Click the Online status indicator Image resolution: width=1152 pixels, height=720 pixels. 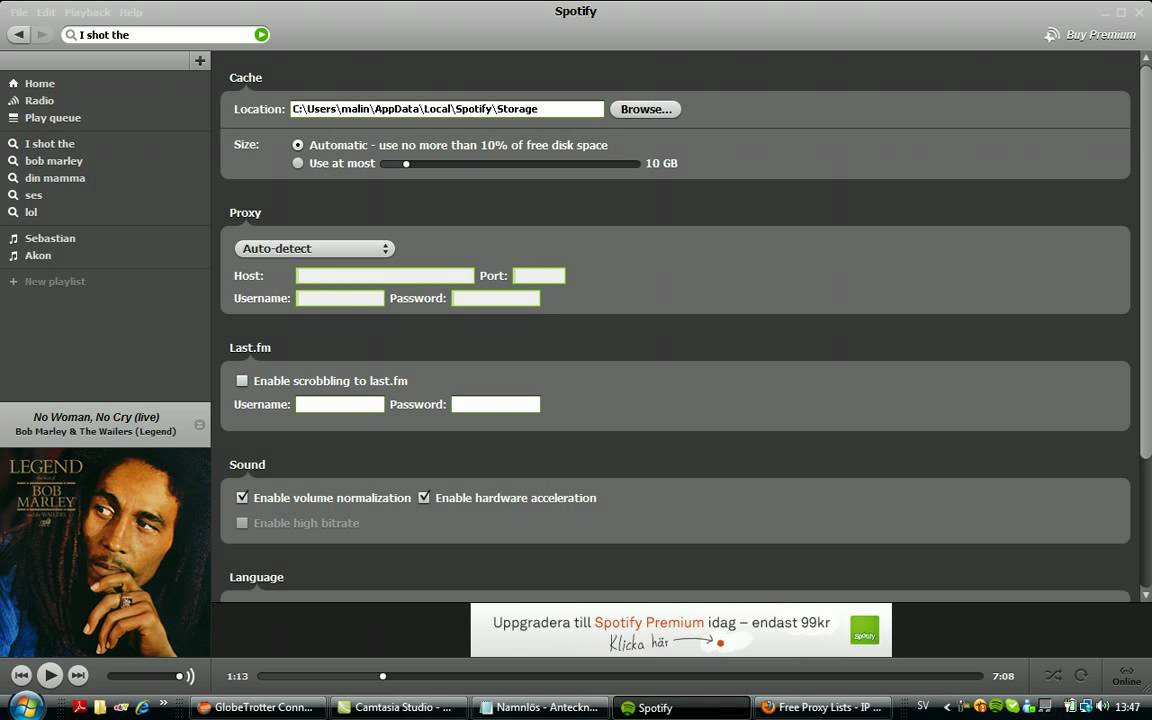pyautogui.click(x=1126, y=675)
